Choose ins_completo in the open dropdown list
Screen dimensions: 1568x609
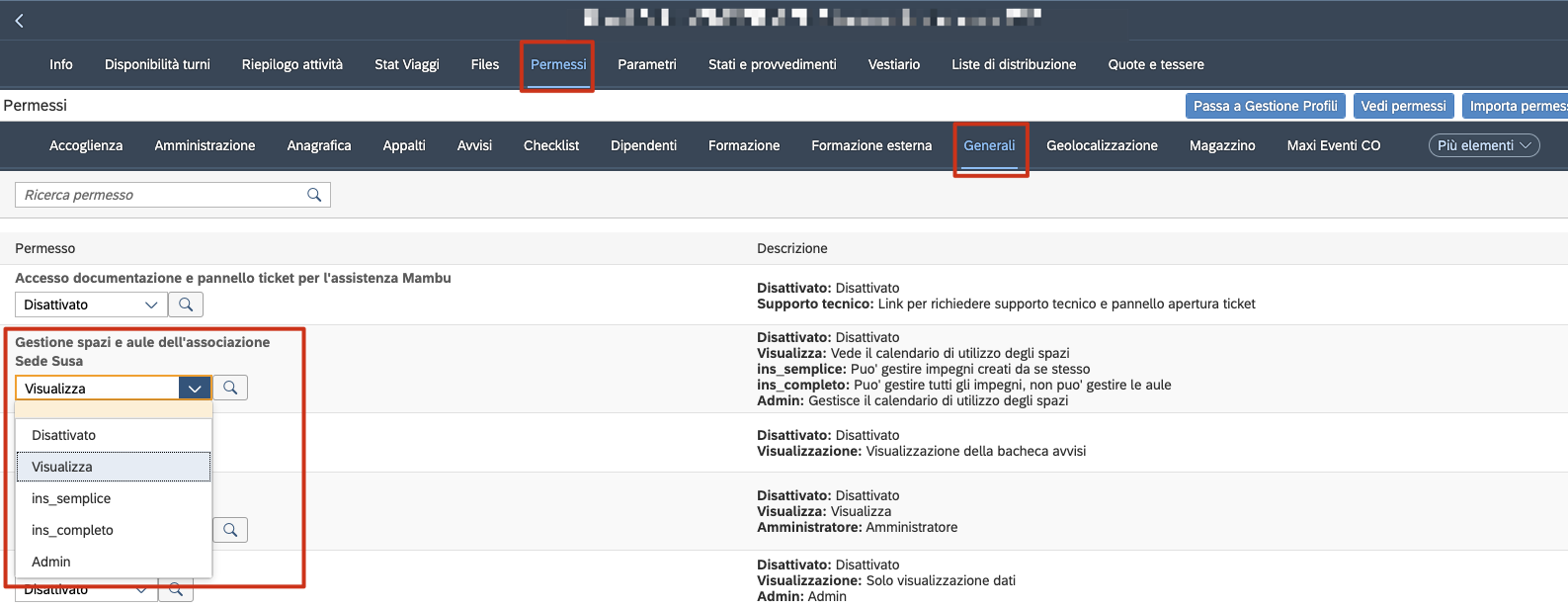(114, 530)
